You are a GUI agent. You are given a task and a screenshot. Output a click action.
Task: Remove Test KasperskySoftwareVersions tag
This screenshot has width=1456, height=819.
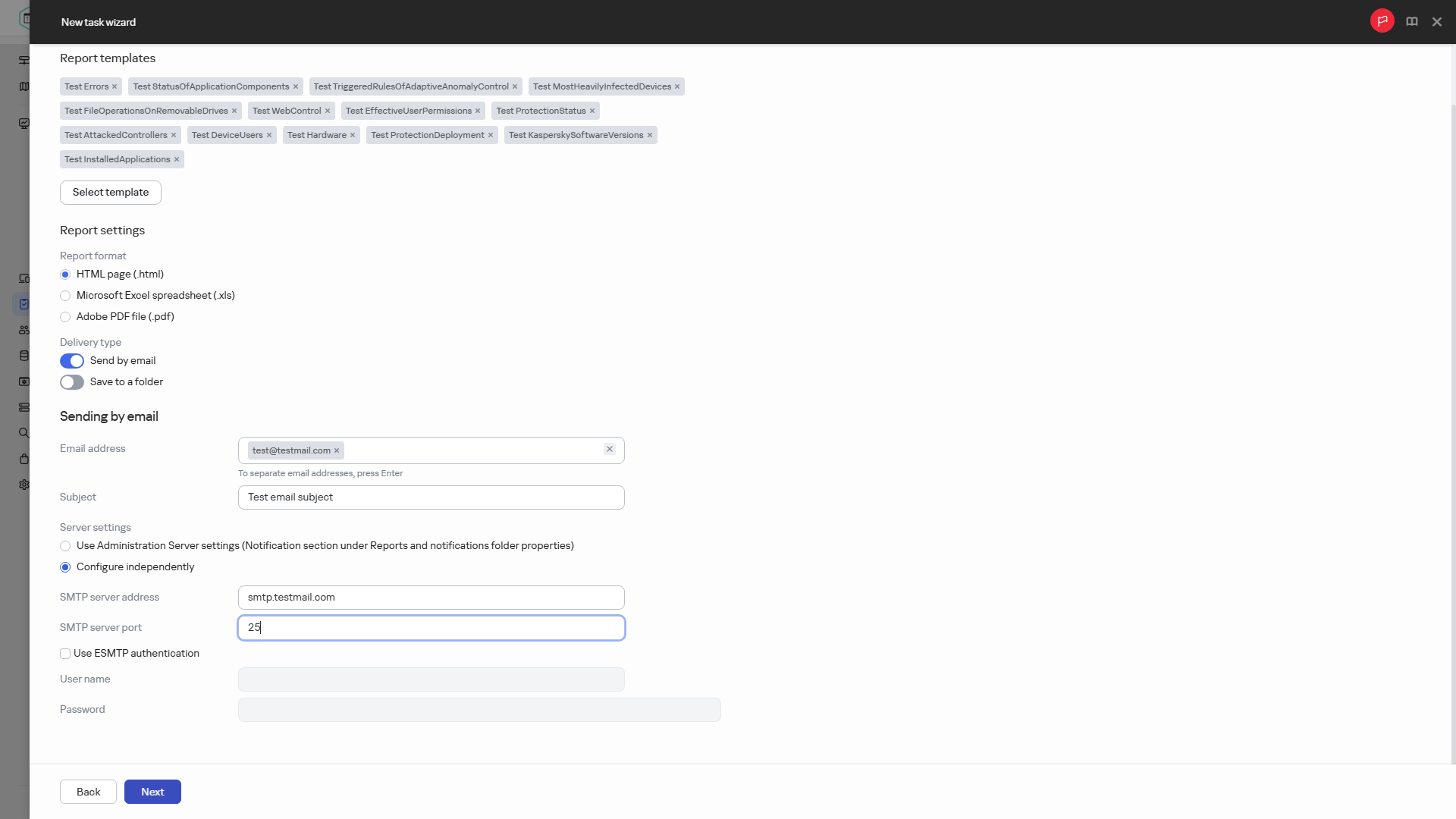(x=649, y=136)
